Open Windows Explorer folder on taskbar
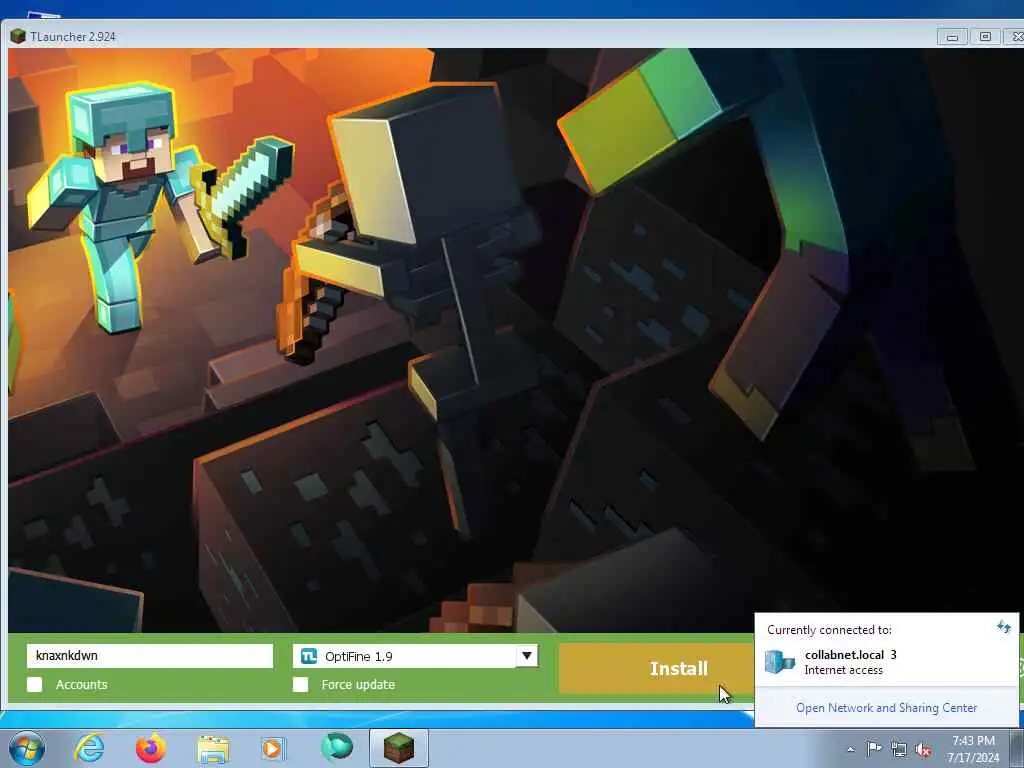The height and width of the screenshot is (768, 1024). pyautogui.click(x=212, y=749)
